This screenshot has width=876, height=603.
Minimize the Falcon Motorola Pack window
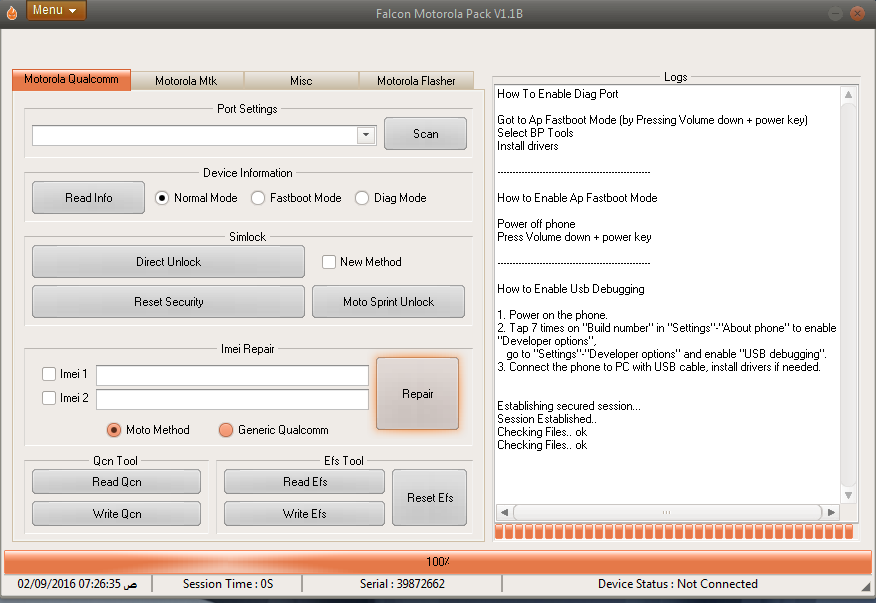click(x=835, y=13)
